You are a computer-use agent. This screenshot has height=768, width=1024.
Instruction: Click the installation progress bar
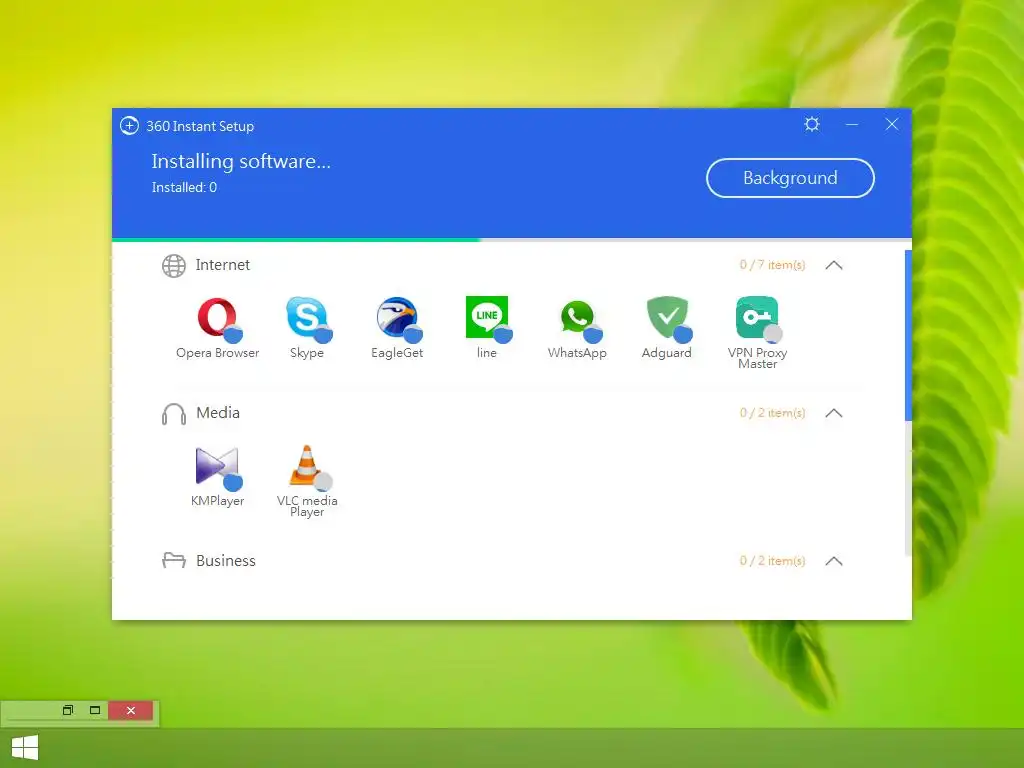[x=512, y=240]
